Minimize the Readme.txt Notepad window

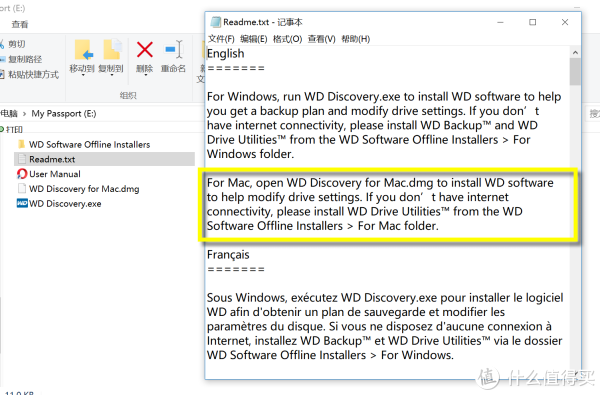500,22
